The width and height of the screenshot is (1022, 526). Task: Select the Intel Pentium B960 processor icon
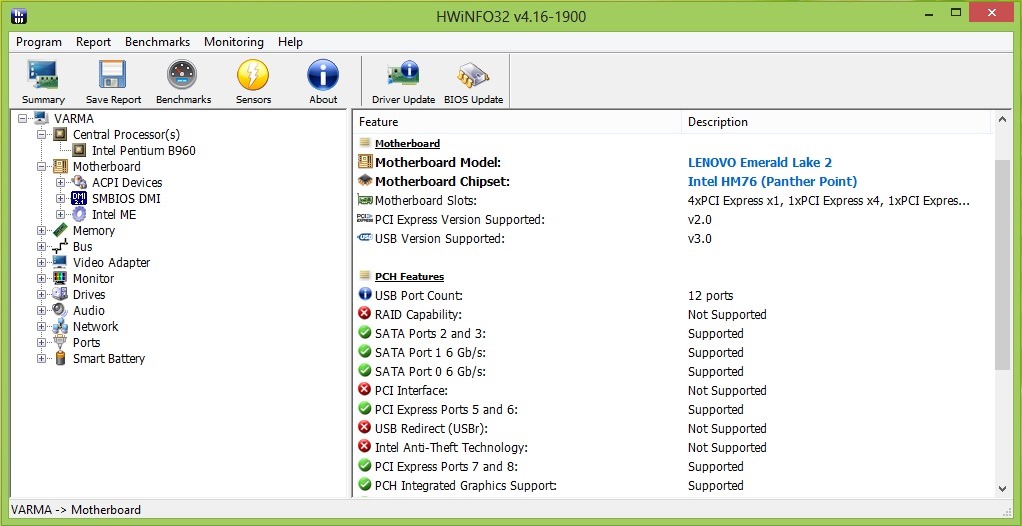[79, 151]
